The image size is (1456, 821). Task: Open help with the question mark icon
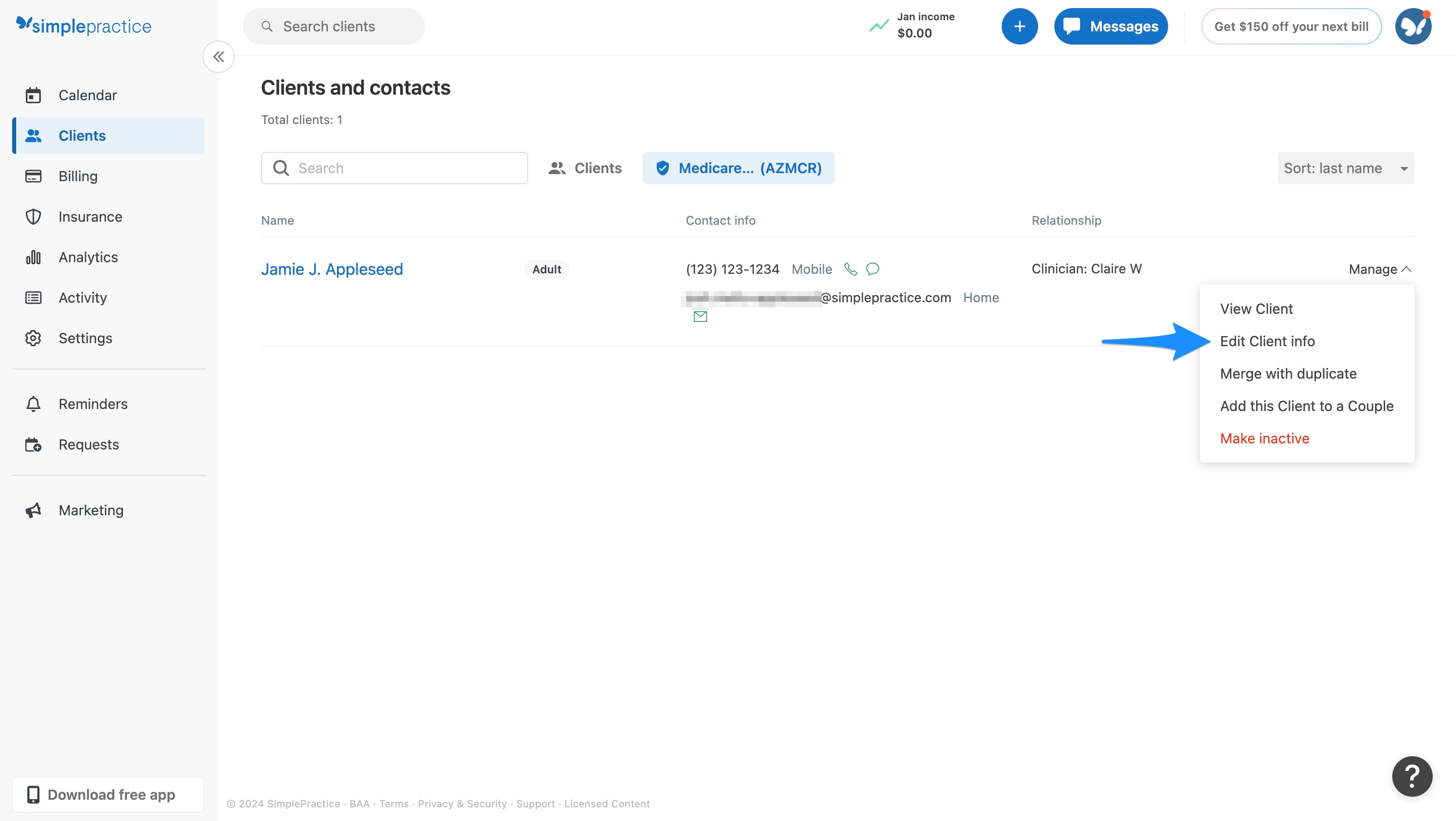point(1411,776)
